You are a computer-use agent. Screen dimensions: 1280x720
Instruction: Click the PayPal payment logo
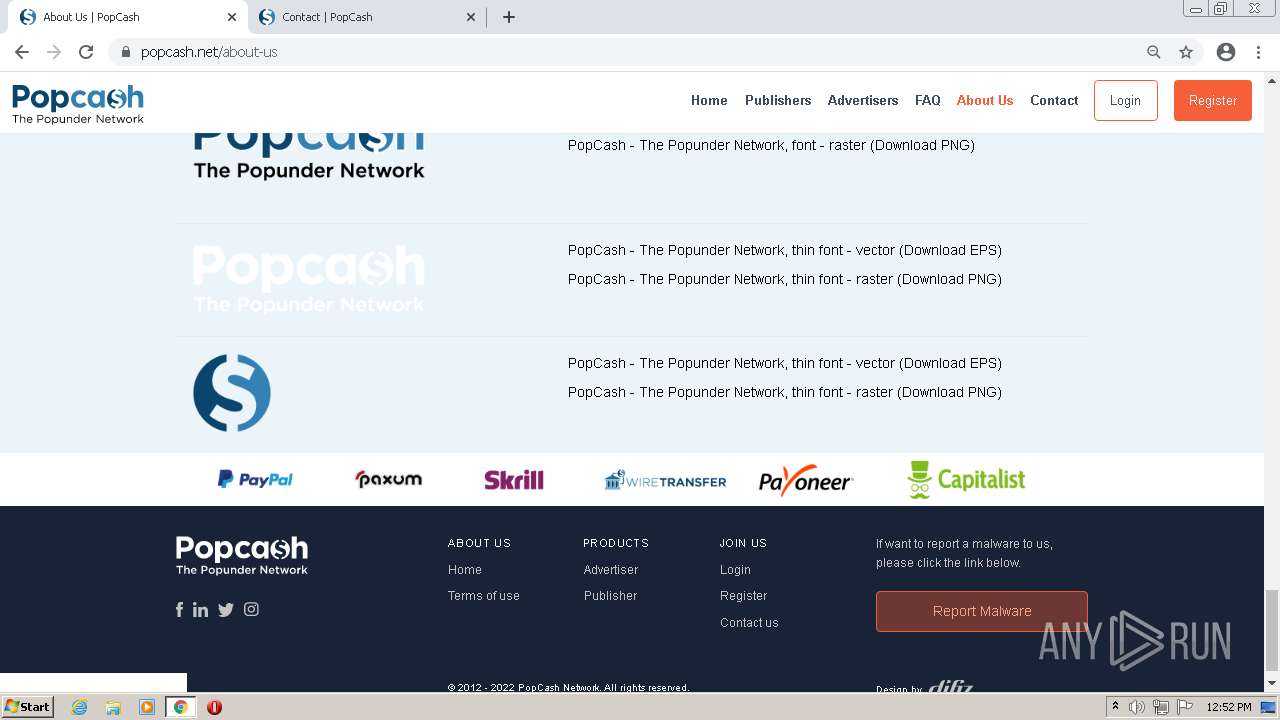(255, 479)
